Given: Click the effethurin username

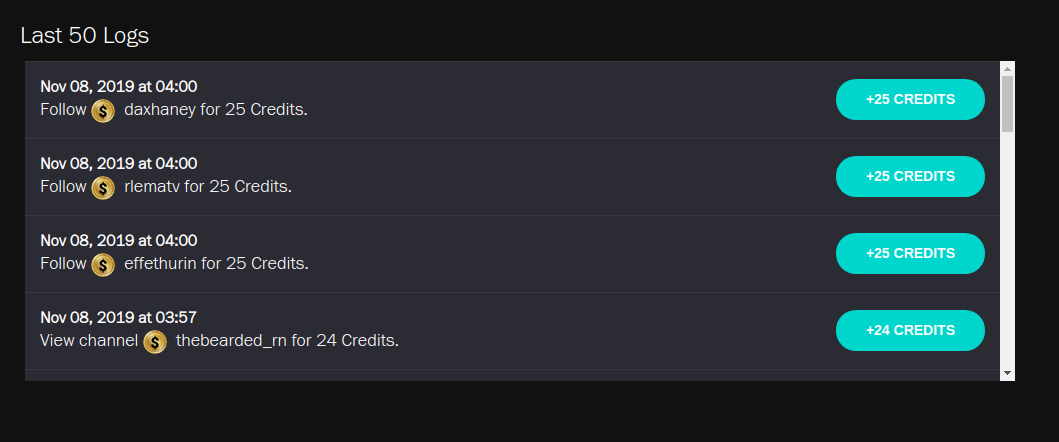Looking at the screenshot, I should pyautogui.click(x=159, y=263).
